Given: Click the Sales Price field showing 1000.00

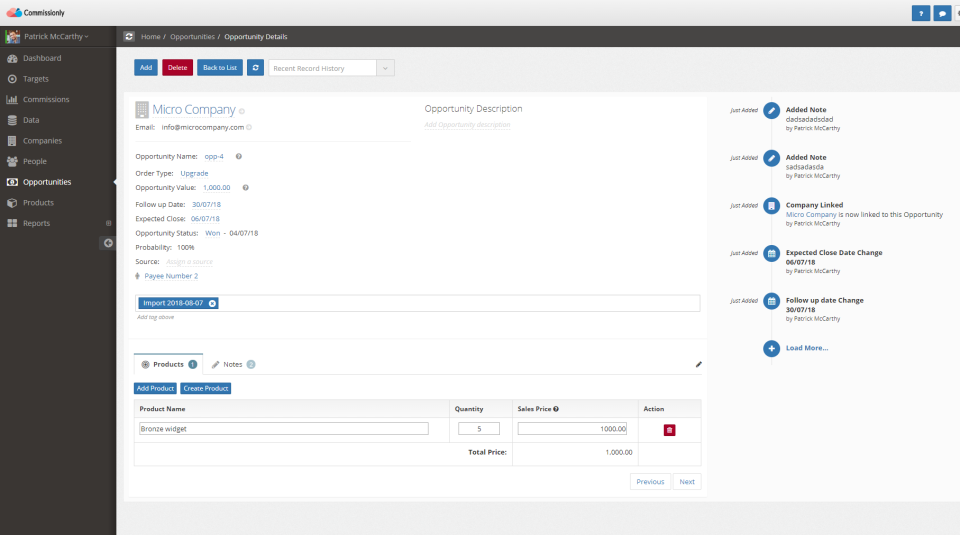Looking at the screenshot, I should tap(572, 428).
